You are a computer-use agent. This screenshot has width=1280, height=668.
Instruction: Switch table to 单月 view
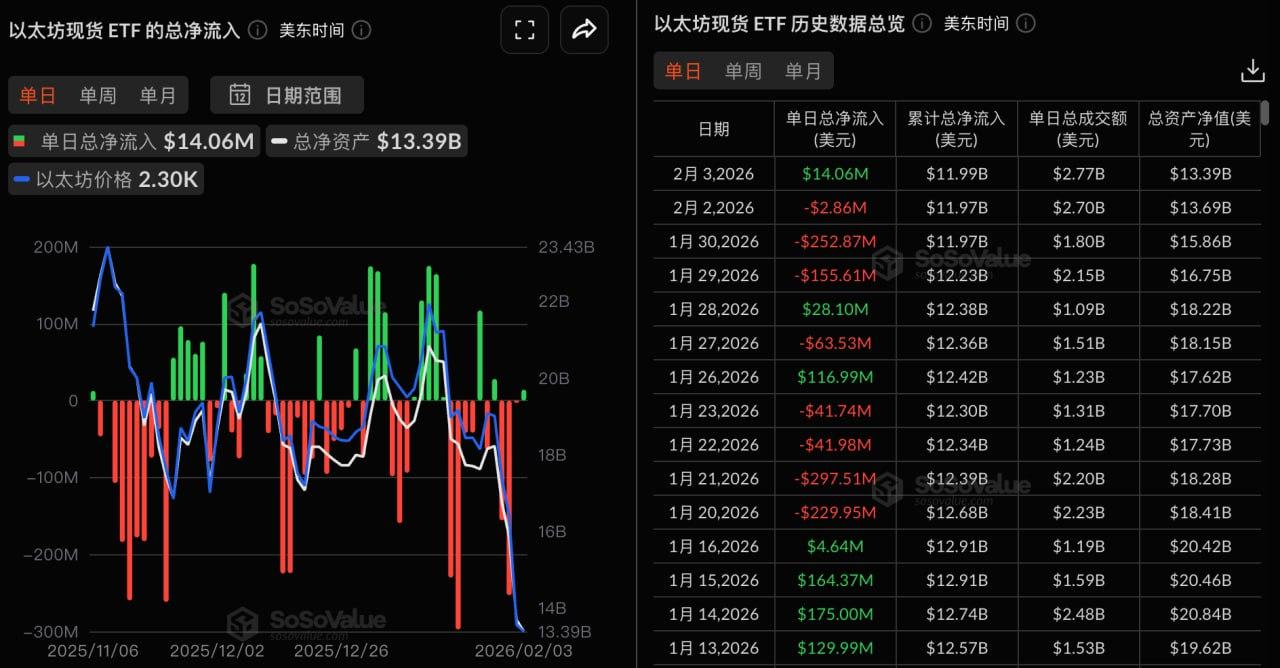click(803, 71)
